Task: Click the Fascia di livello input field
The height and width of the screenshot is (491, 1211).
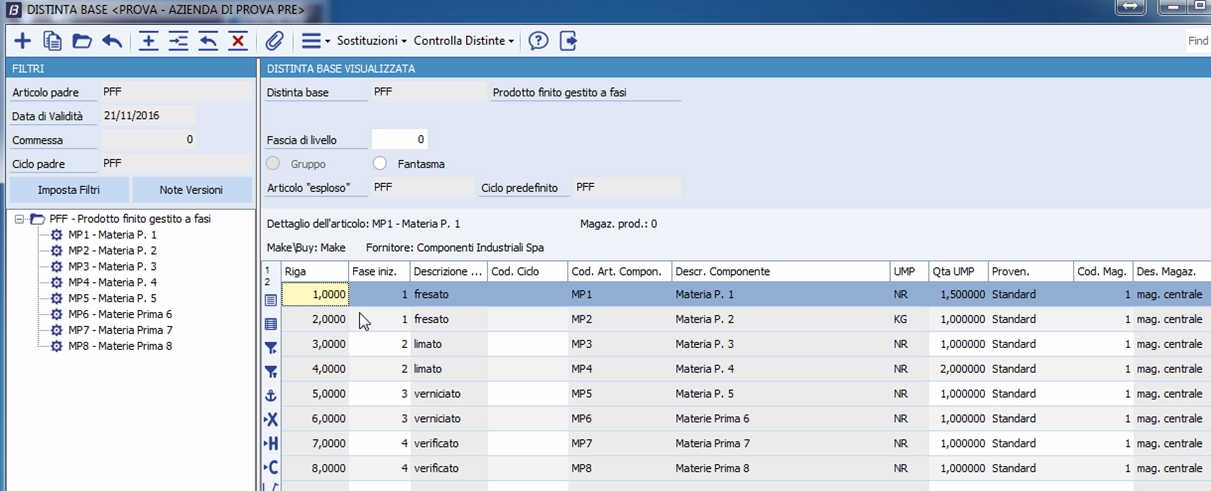Action: click(400, 139)
